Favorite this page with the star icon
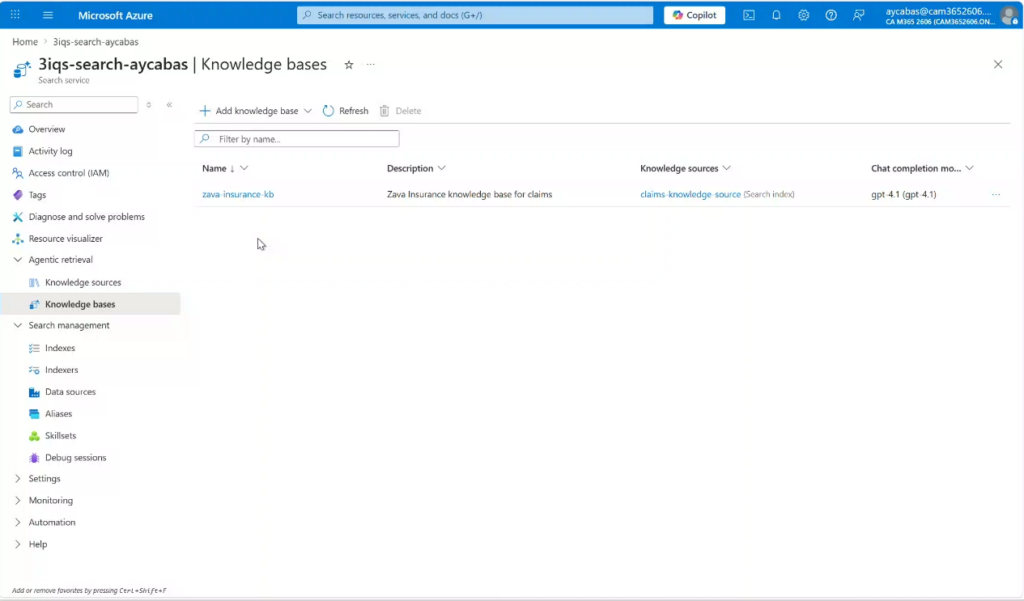 click(x=349, y=65)
